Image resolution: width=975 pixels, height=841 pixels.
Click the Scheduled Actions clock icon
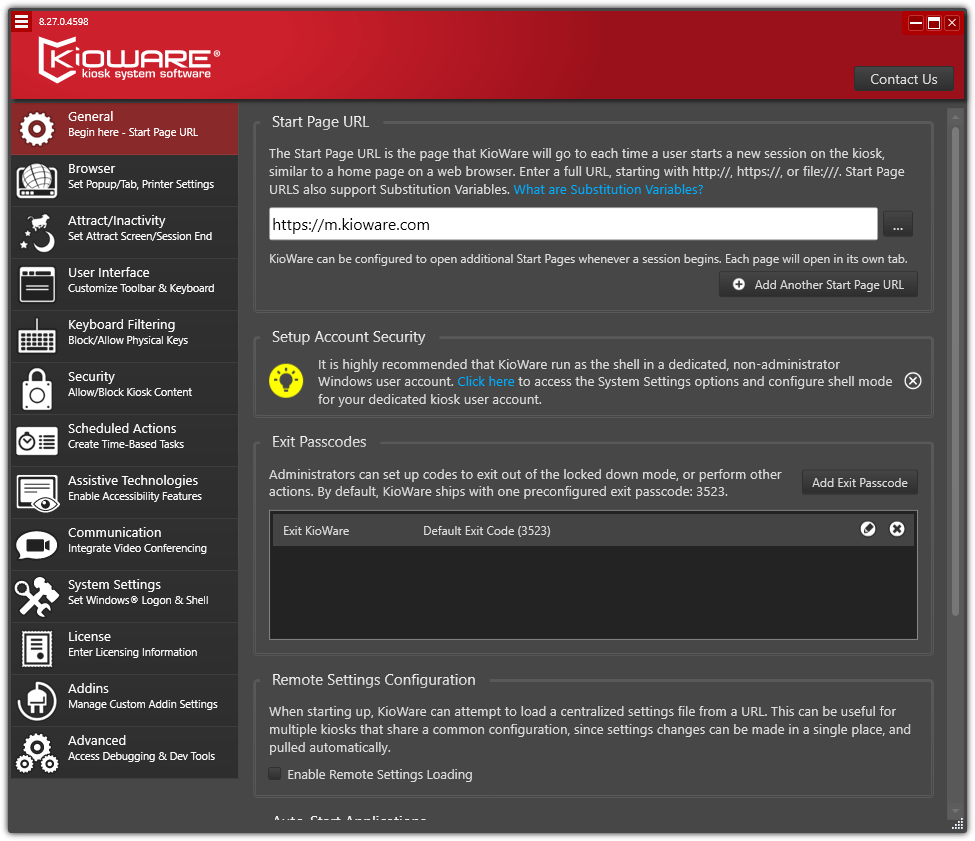(37, 441)
